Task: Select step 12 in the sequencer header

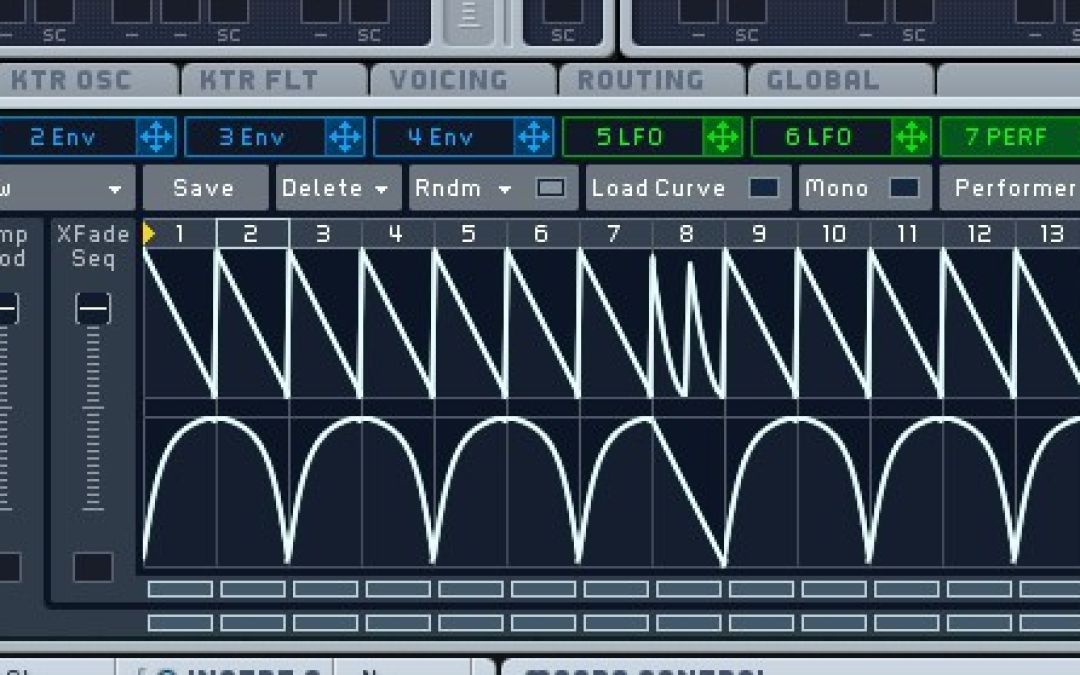Action: click(979, 233)
